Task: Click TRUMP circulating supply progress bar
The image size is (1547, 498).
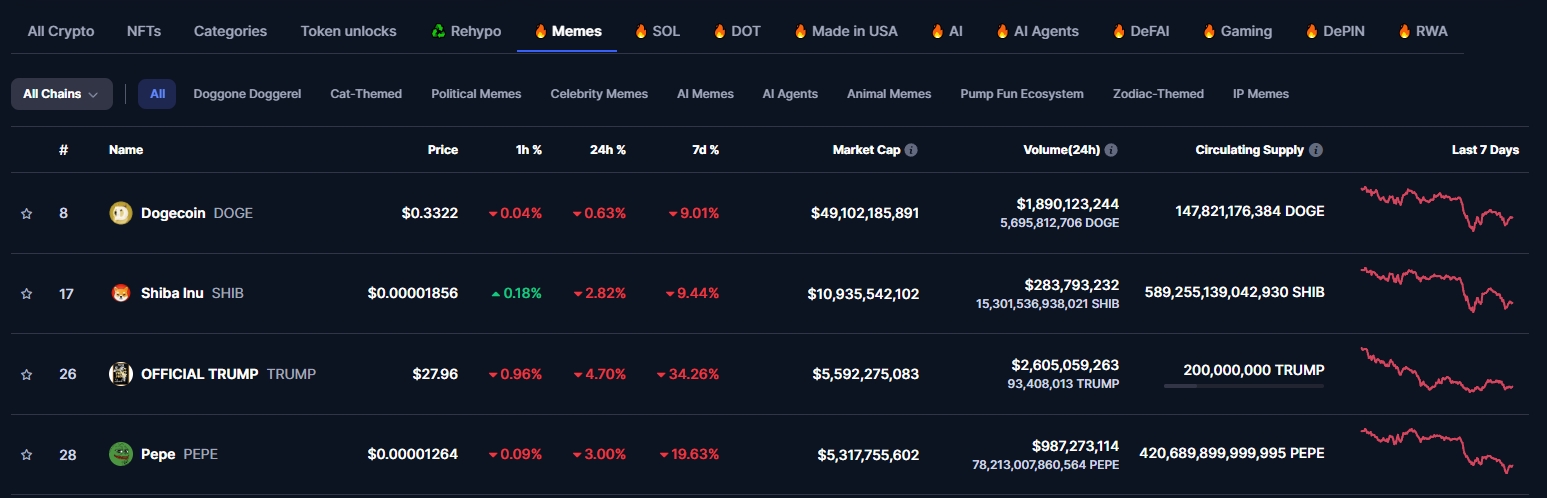Action: [1244, 386]
